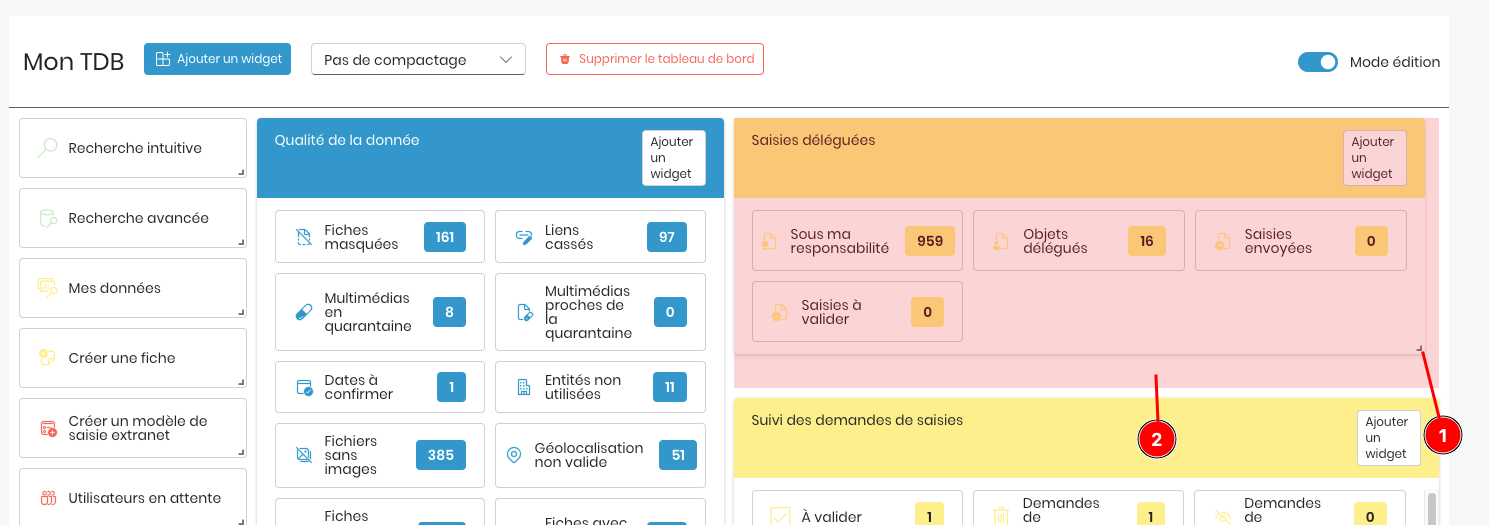Click the Saisies envoyées icon
1489x525 pixels.
[1222, 241]
